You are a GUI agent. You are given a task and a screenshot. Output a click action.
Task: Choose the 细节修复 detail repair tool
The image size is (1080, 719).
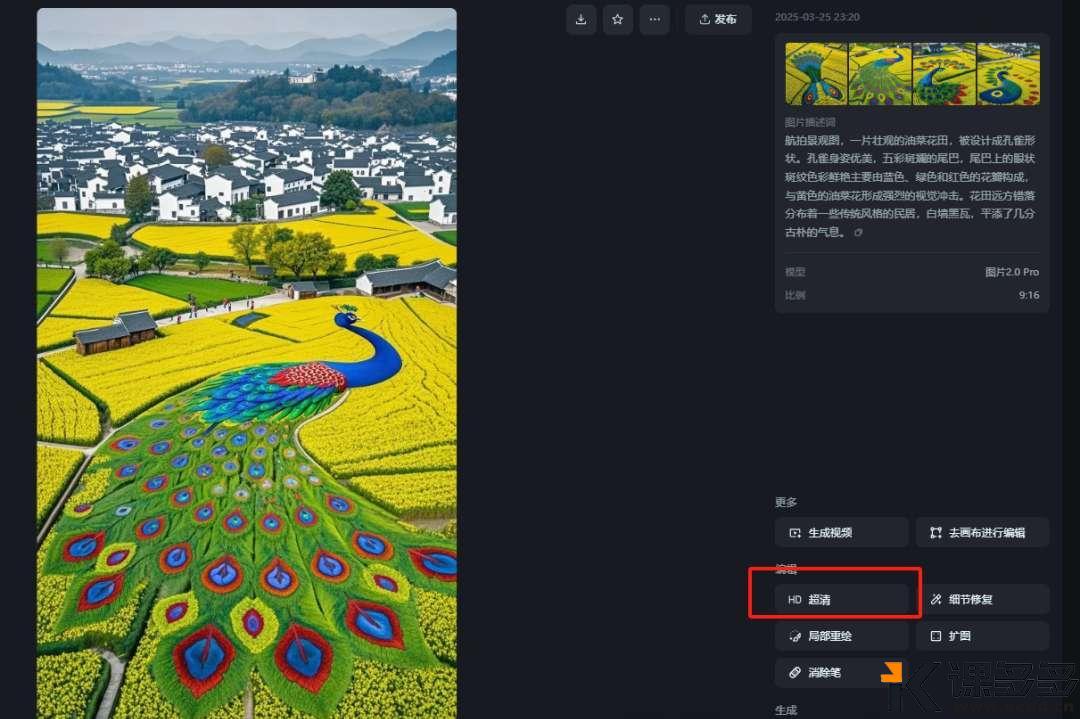click(982, 600)
